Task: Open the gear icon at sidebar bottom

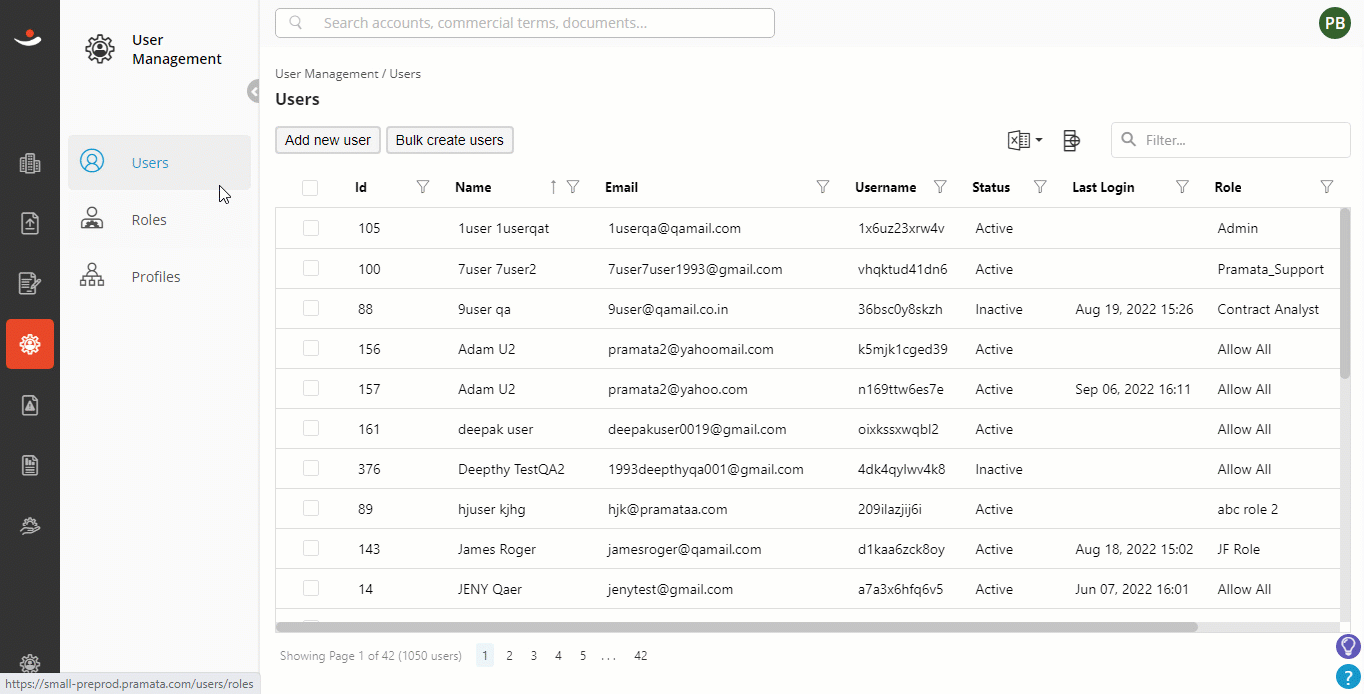Action: (x=30, y=663)
